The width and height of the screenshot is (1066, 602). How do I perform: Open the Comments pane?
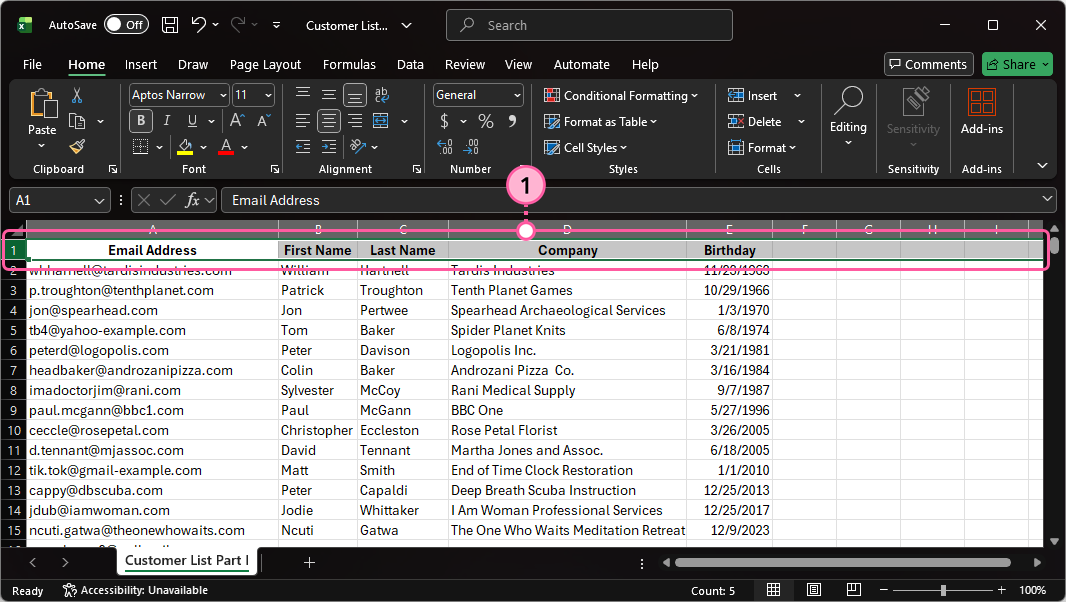click(x=928, y=64)
